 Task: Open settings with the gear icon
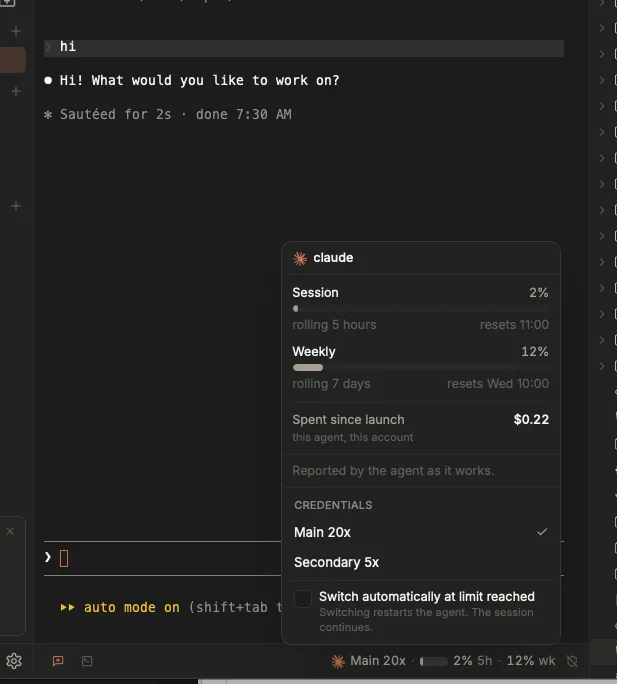click(14, 661)
